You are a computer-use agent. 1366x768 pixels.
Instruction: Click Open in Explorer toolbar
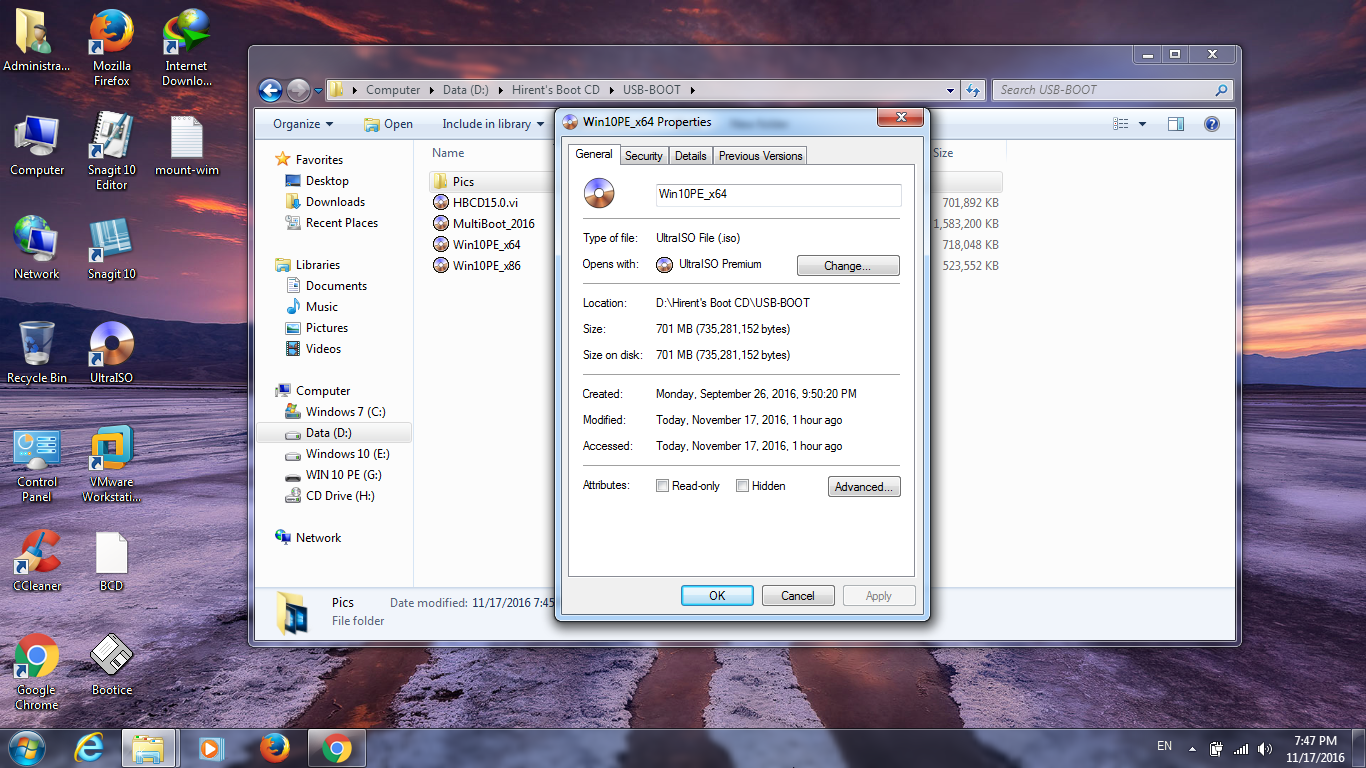point(388,124)
